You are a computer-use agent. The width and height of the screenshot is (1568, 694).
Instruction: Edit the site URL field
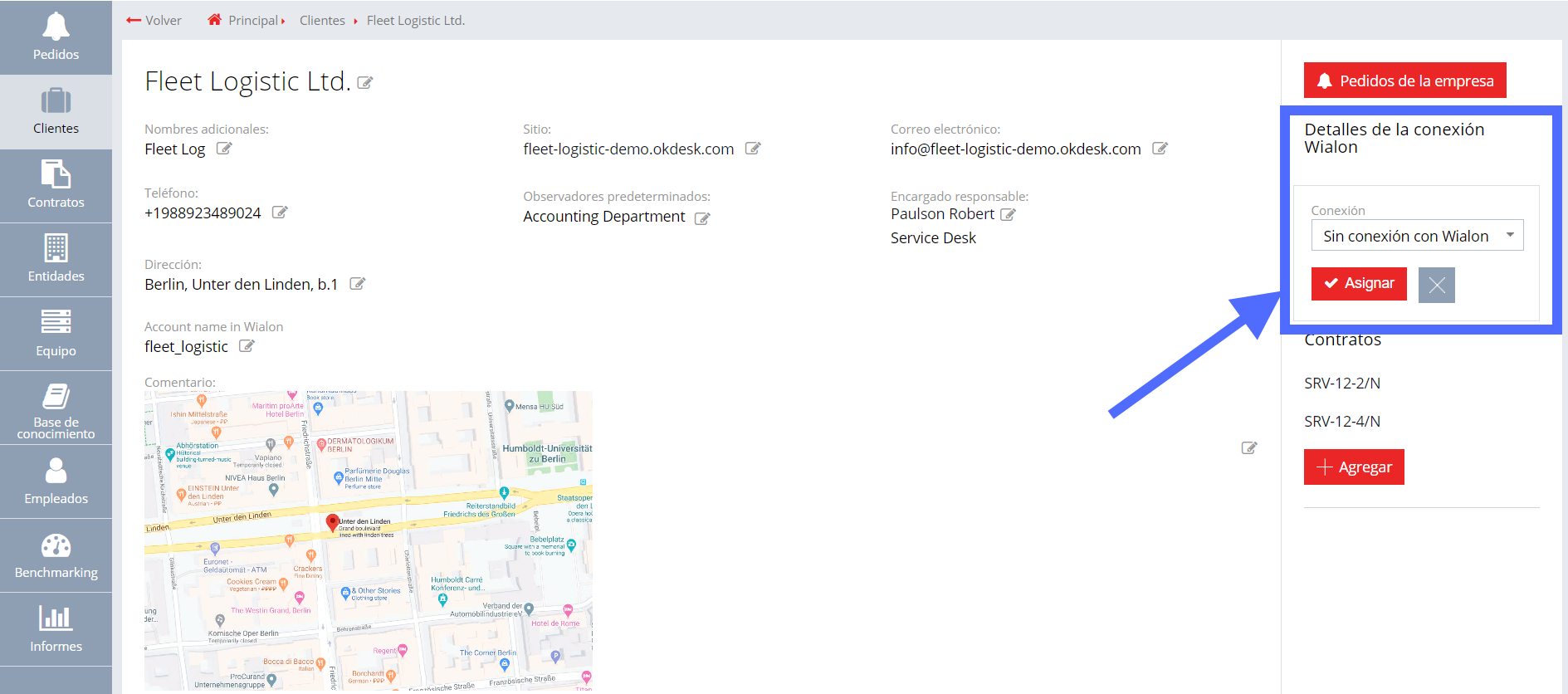click(x=753, y=149)
